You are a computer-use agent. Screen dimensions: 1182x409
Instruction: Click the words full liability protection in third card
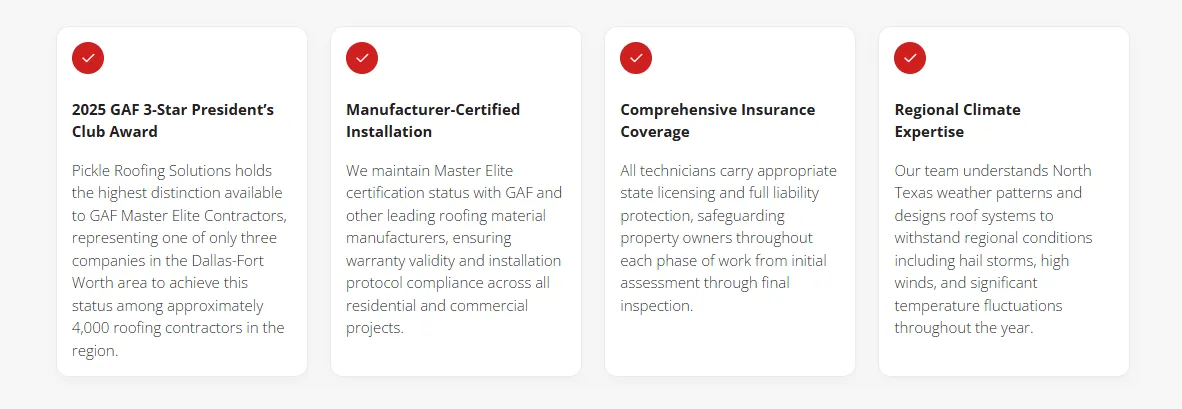[720, 204]
